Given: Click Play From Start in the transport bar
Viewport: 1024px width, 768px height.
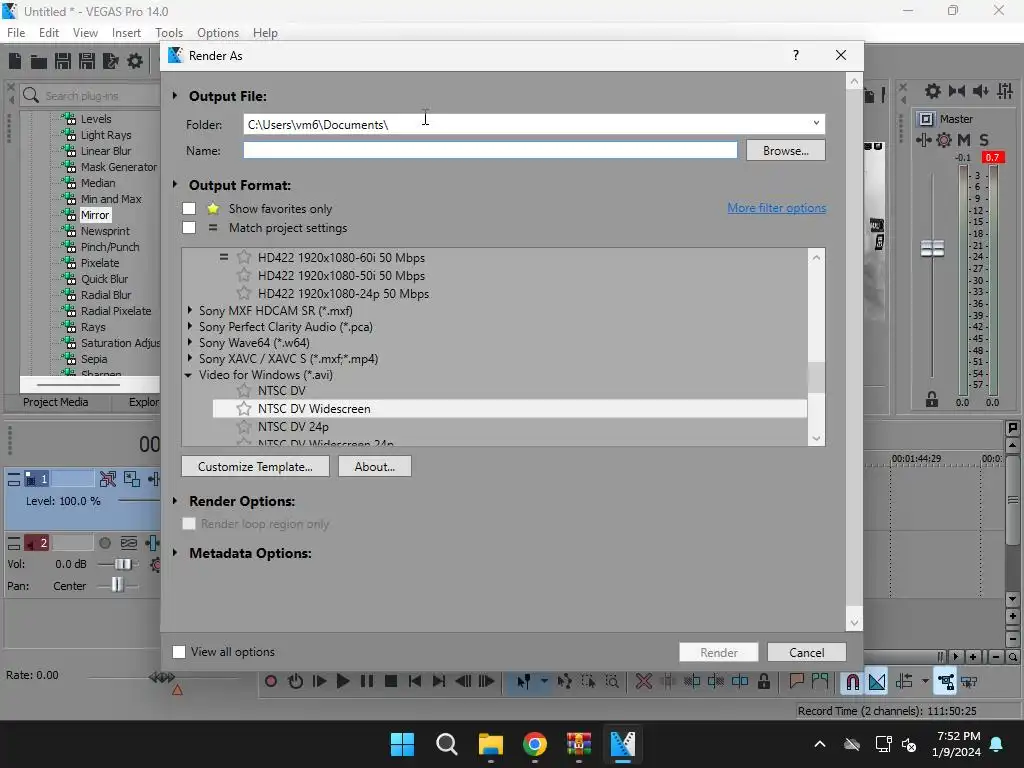Looking at the screenshot, I should point(319,681).
